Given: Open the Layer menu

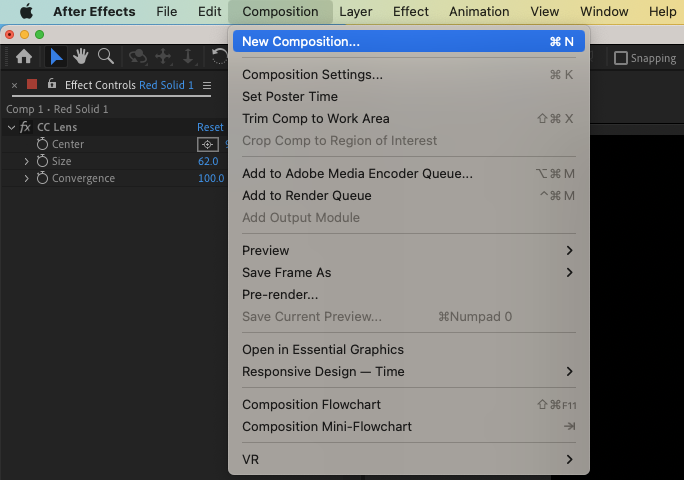Looking at the screenshot, I should [356, 11].
